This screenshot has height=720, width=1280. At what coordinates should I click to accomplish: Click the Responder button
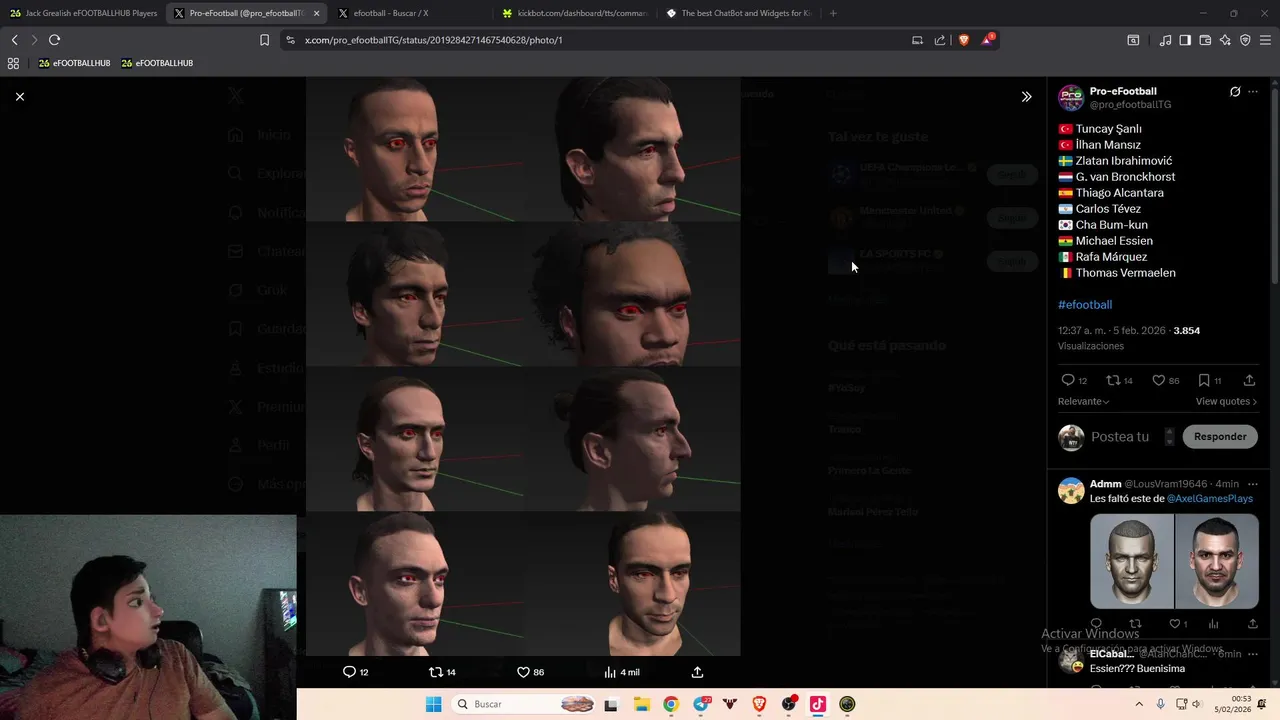coord(1220,437)
